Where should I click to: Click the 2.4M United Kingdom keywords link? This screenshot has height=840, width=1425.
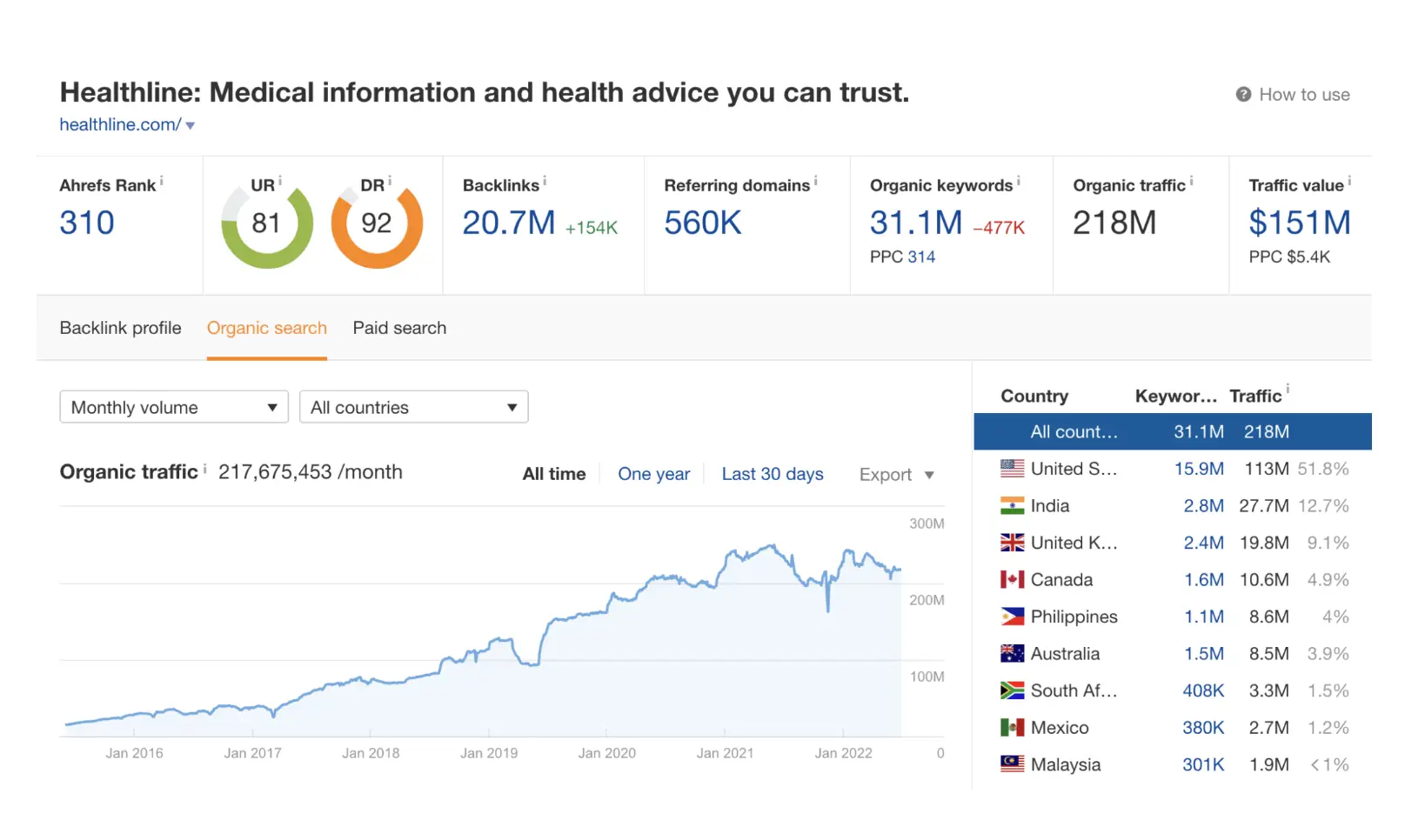pos(1204,543)
